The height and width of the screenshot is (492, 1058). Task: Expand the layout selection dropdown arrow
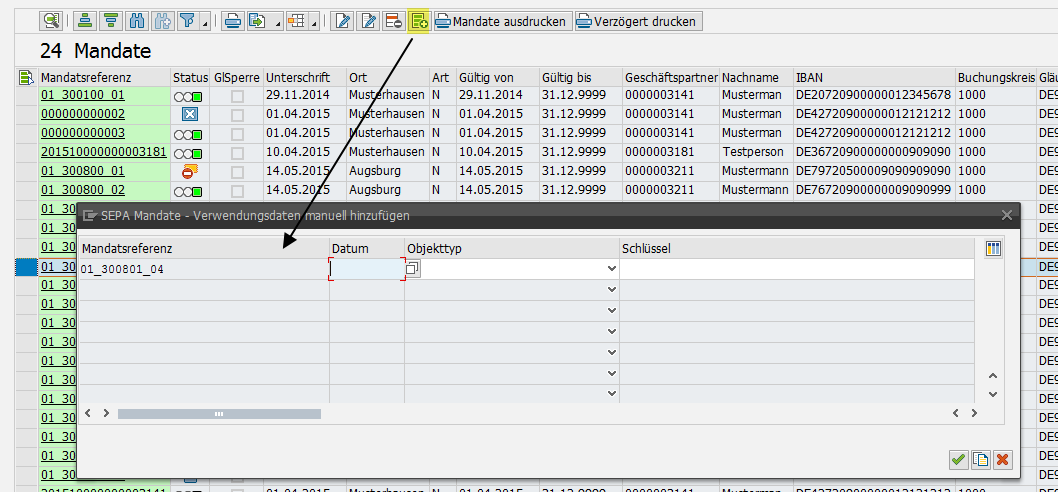(x=314, y=22)
